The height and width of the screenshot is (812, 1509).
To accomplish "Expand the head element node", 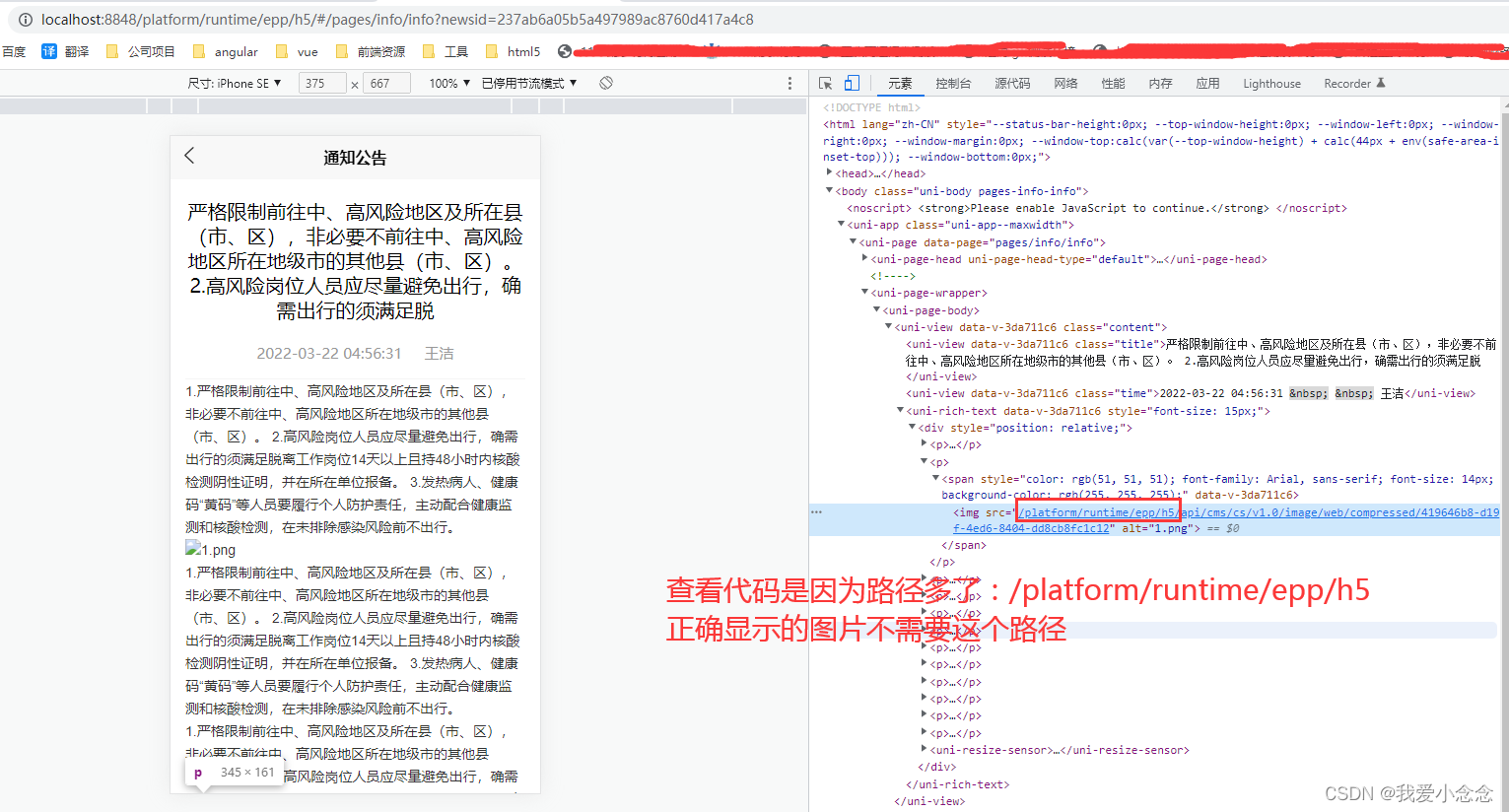I will [x=829, y=173].
